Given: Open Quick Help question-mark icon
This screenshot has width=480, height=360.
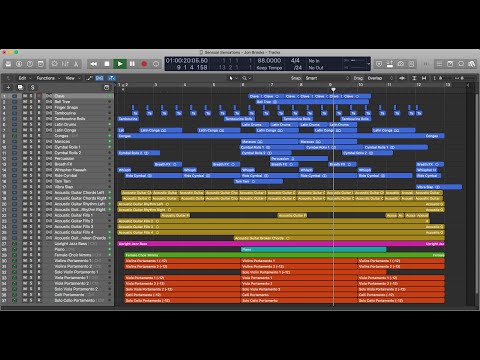Looking at the screenshot, I should pyautogui.click(x=30, y=64).
